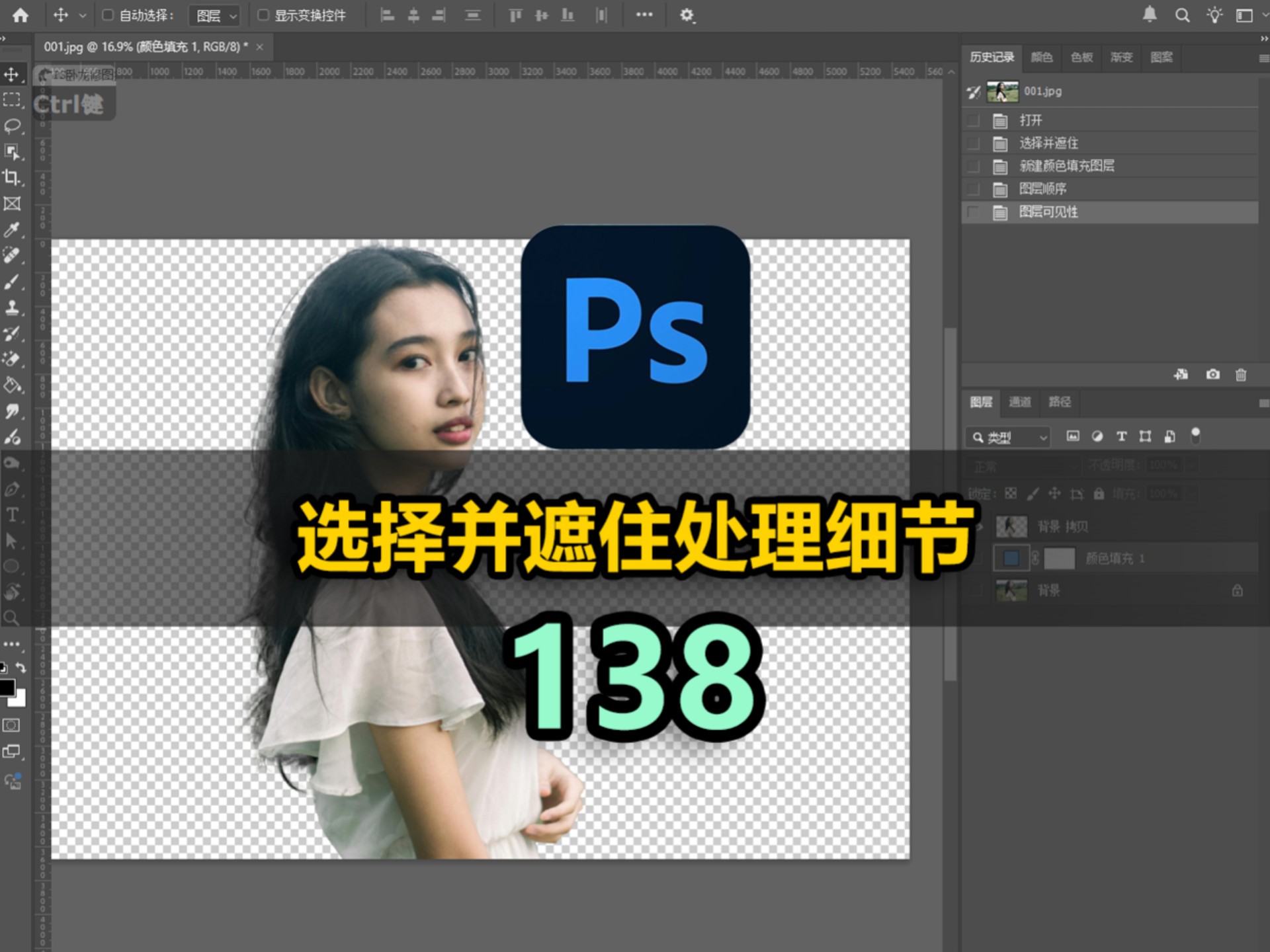The image size is (1270, 952).
Task: Create new snapshot camera icon
Action: point(1212,375)
